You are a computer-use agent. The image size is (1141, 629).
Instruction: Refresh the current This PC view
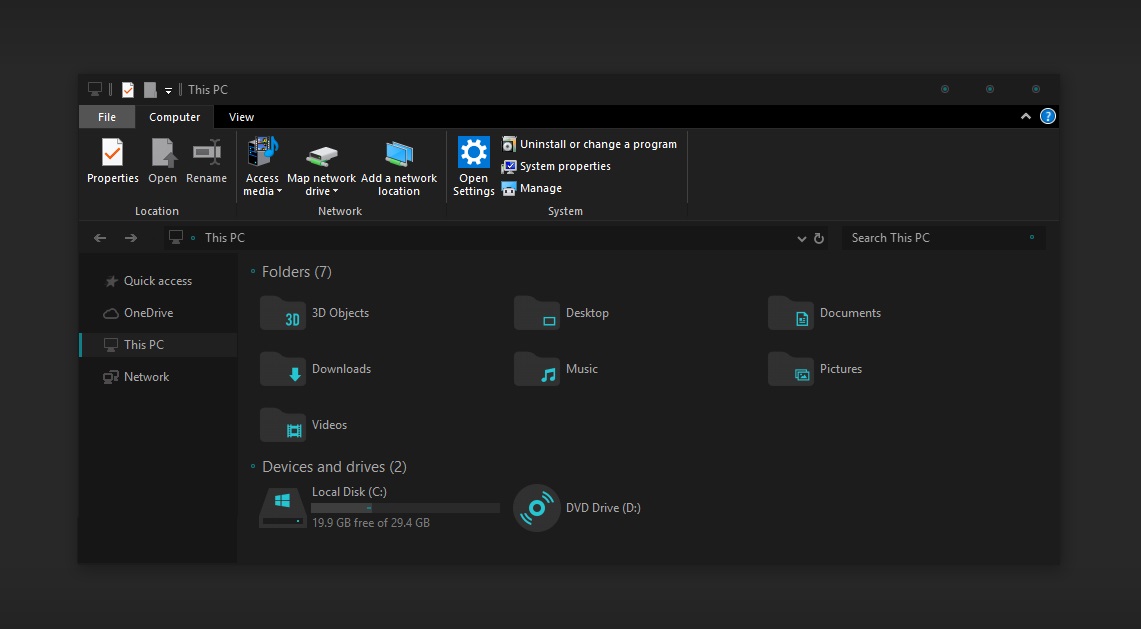tap(819, 238)
